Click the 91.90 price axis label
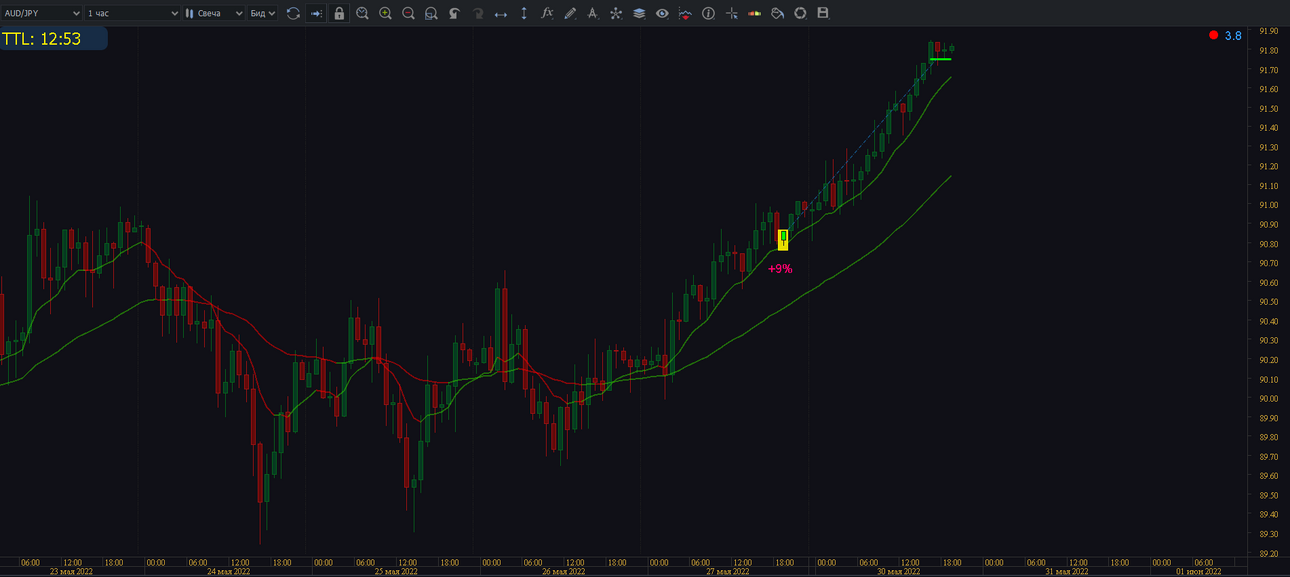 pyautogui.click(x=1269, y=32)
